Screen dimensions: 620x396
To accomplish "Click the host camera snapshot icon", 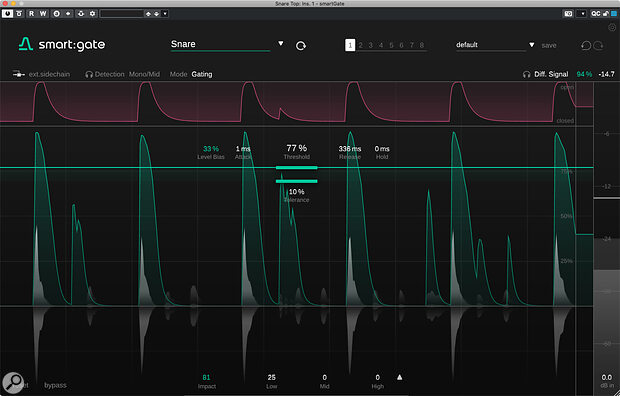I will (568, 14).
